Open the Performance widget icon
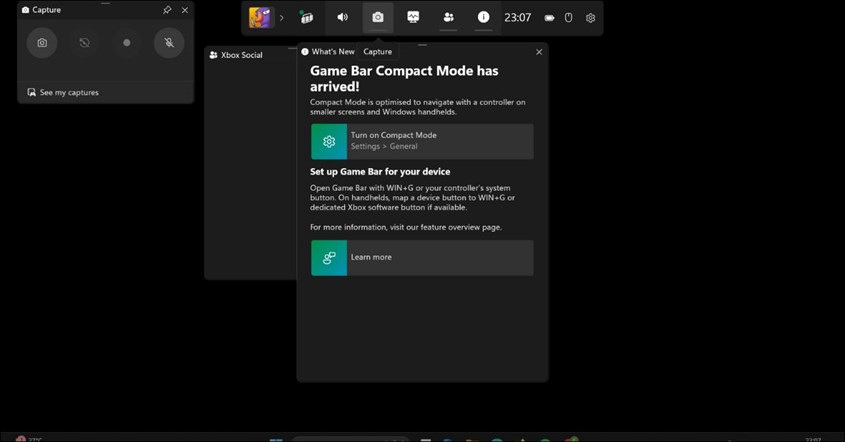 pos(413,17)
